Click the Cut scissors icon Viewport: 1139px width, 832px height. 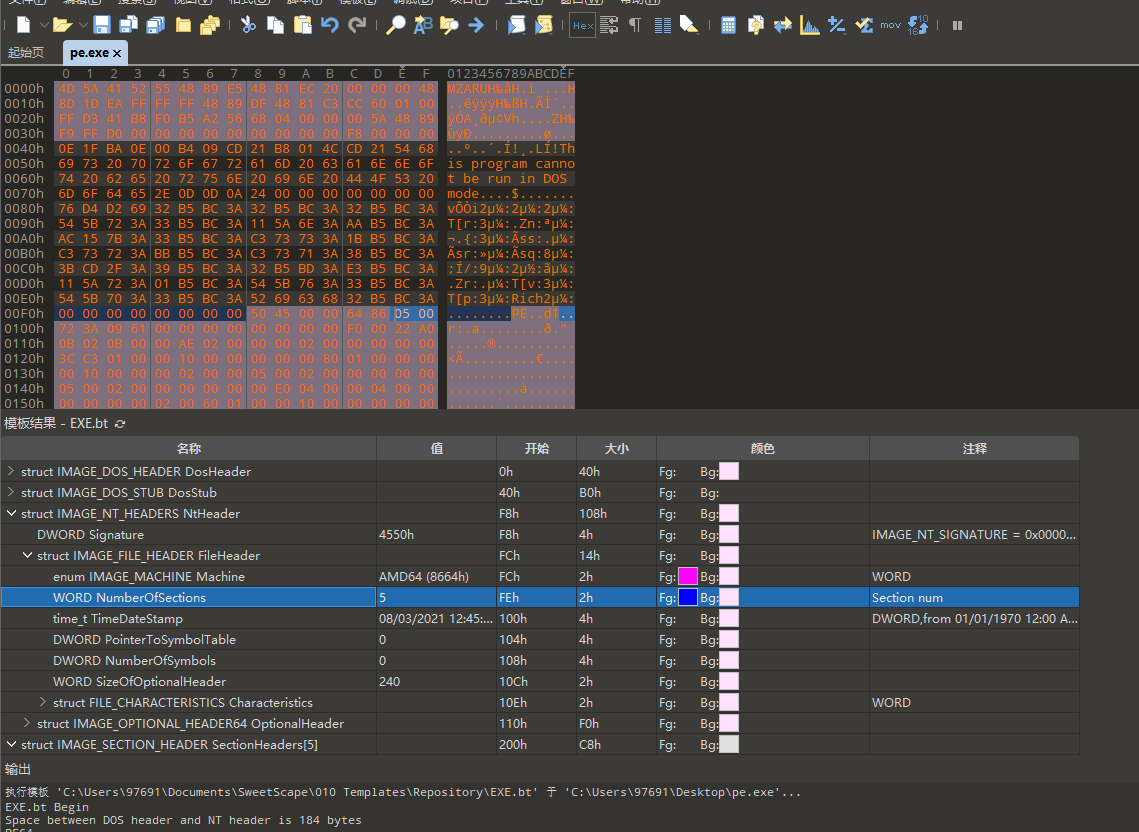point(248,25)
